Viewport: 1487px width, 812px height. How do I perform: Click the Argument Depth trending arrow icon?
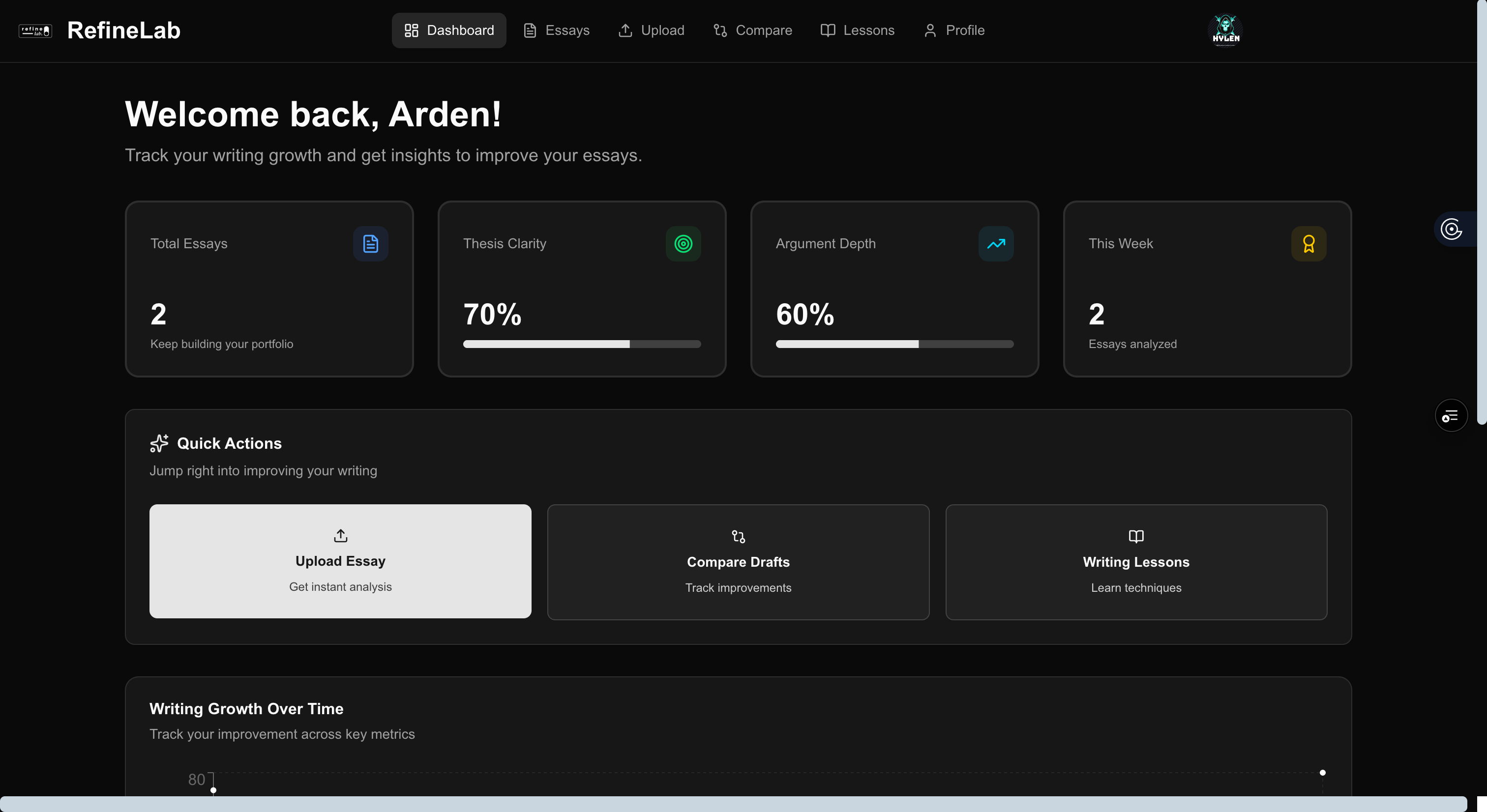click(x=996, y=243)
